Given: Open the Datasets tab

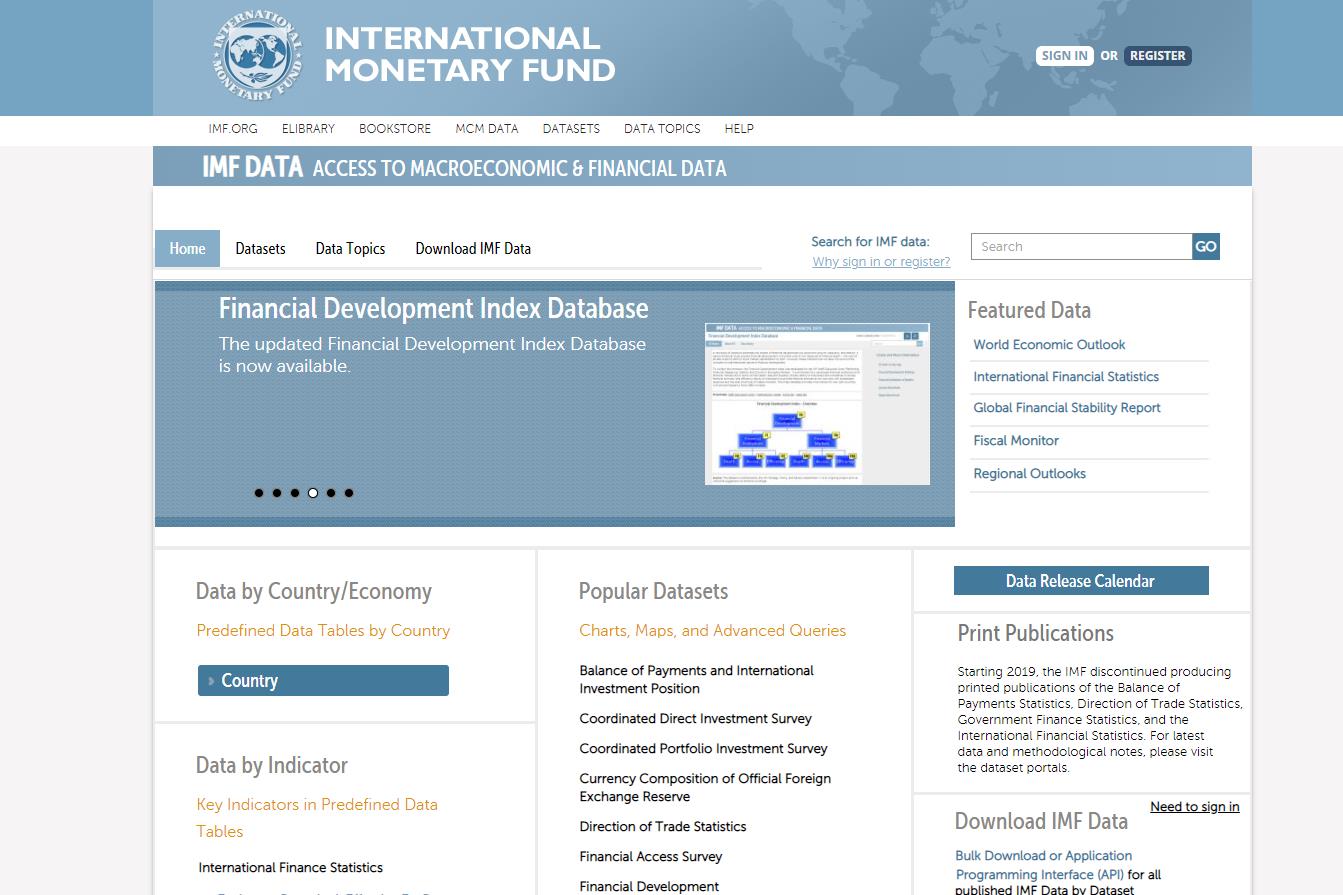Looking at the screenshot, I should 260,249.
